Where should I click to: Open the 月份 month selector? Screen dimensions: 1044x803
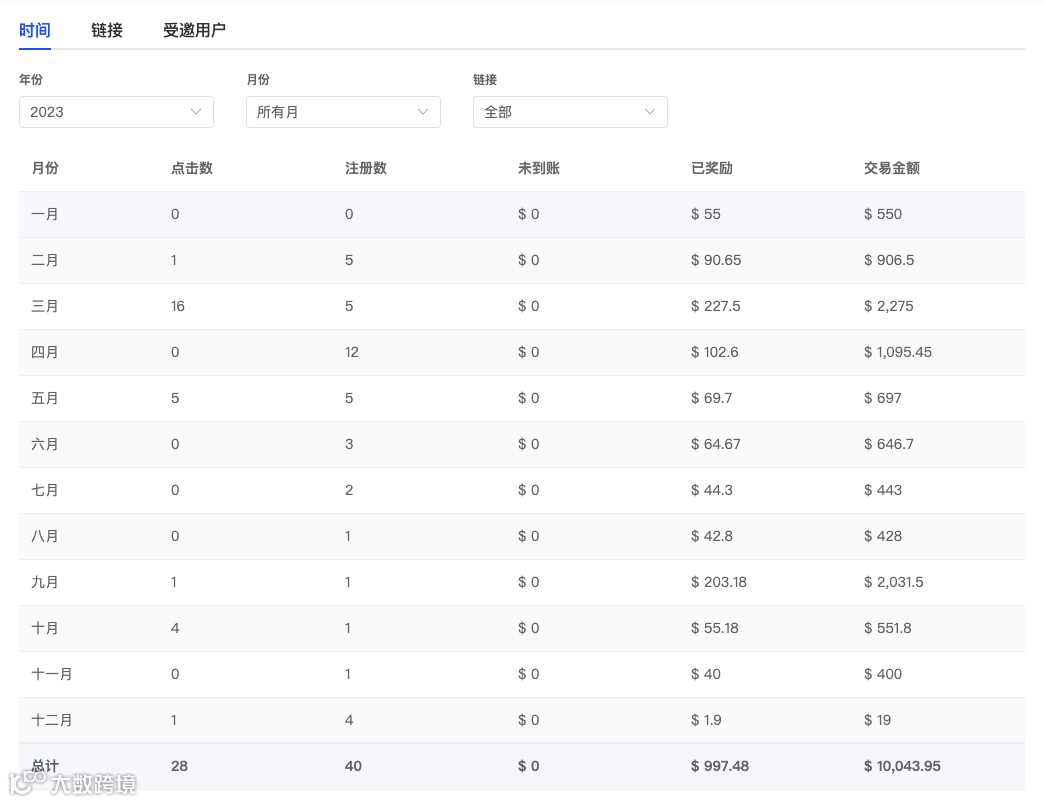pyautogui.click(x=343, y=112)
